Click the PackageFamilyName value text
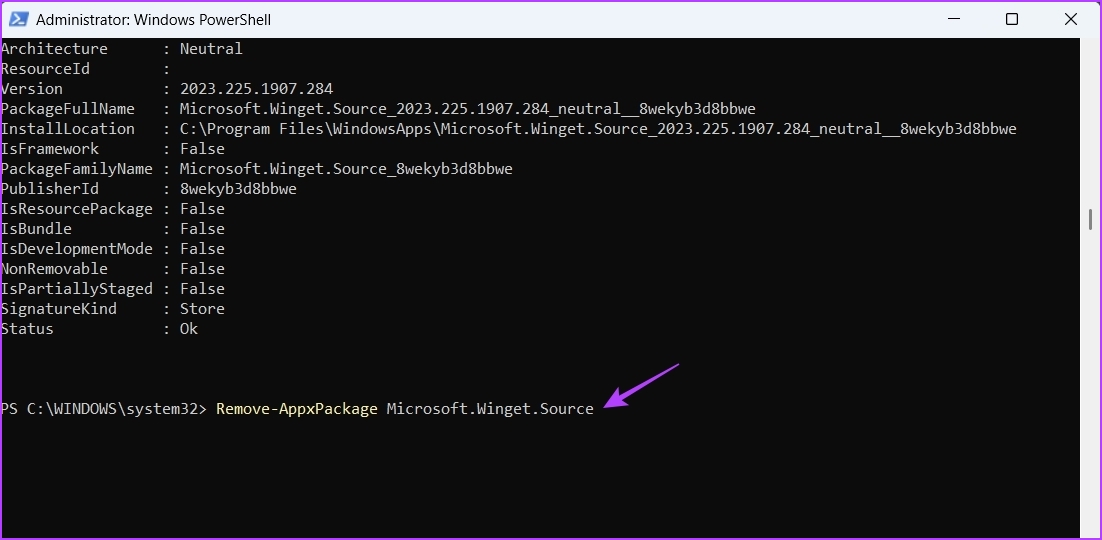This screenshot has height=540, width=1102. pos(346,169)
